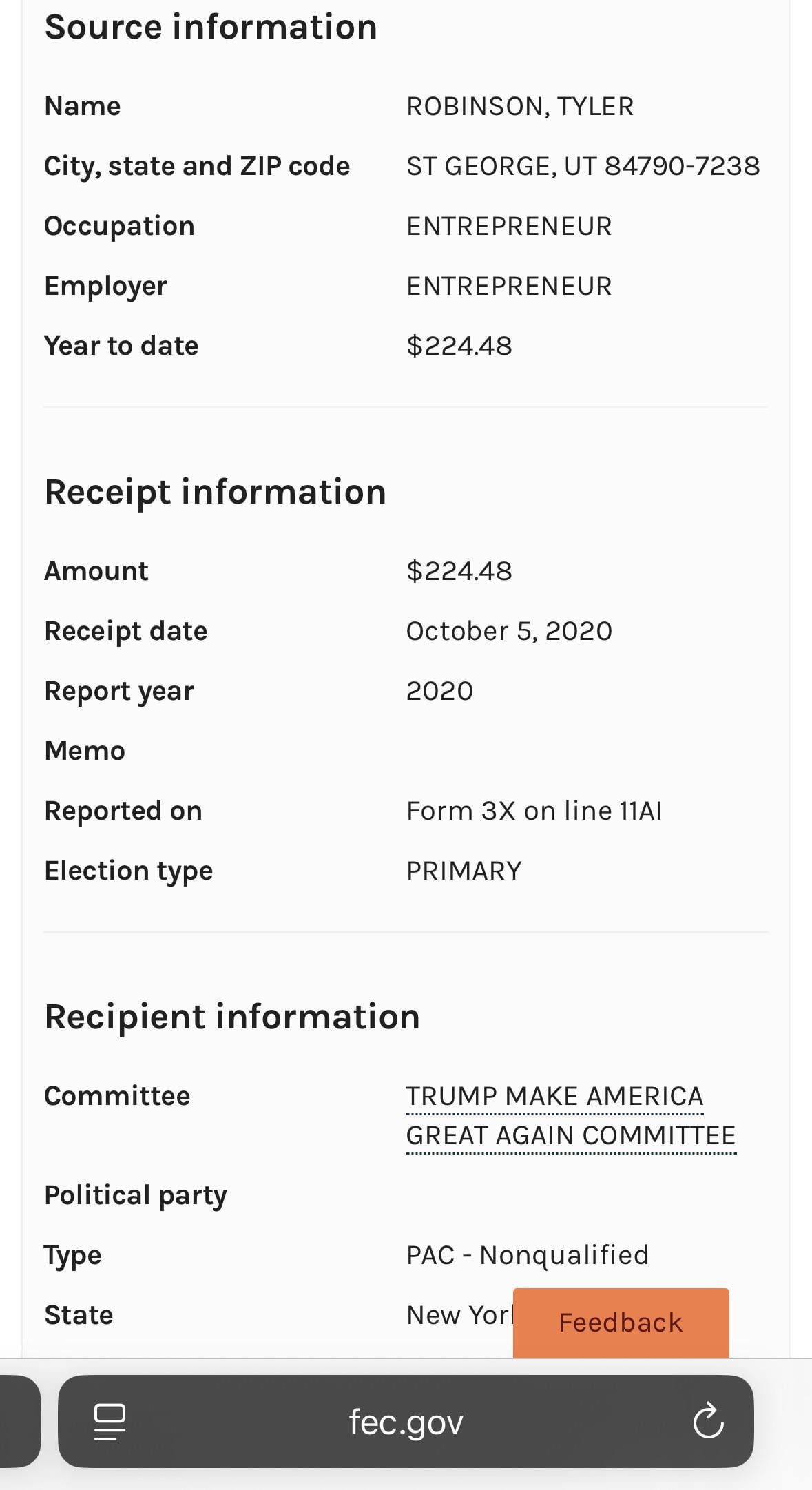Click the Recipient information heading

pos(232,1017)
